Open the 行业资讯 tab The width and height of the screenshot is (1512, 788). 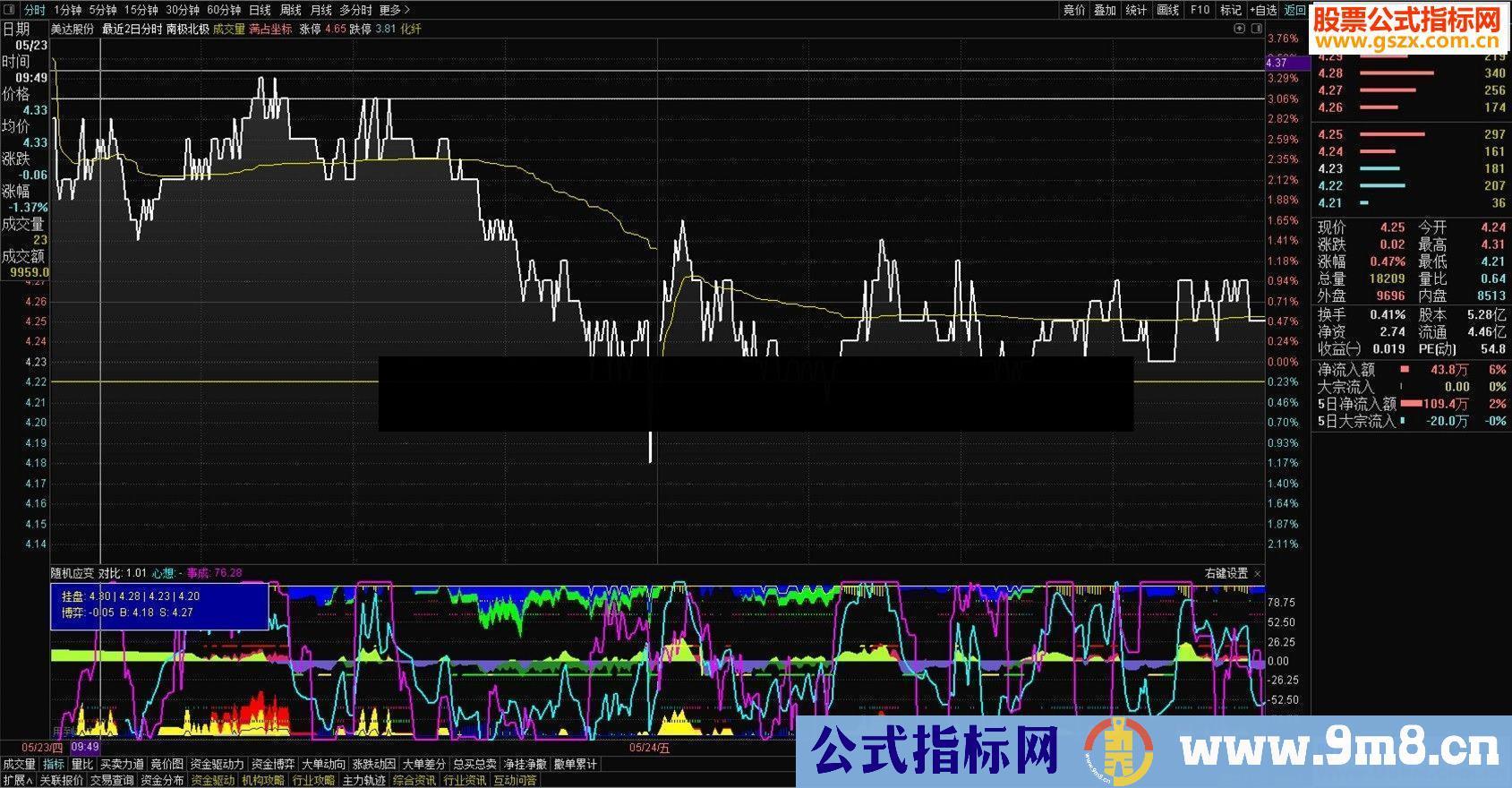coord(465,780)
